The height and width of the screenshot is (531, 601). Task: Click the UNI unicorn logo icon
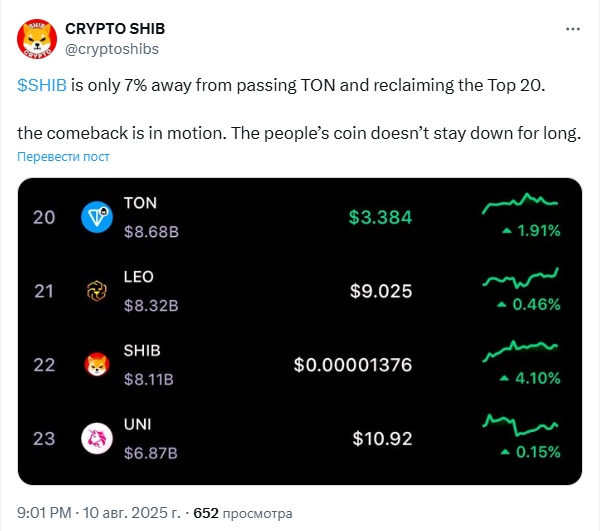[97, 438]
